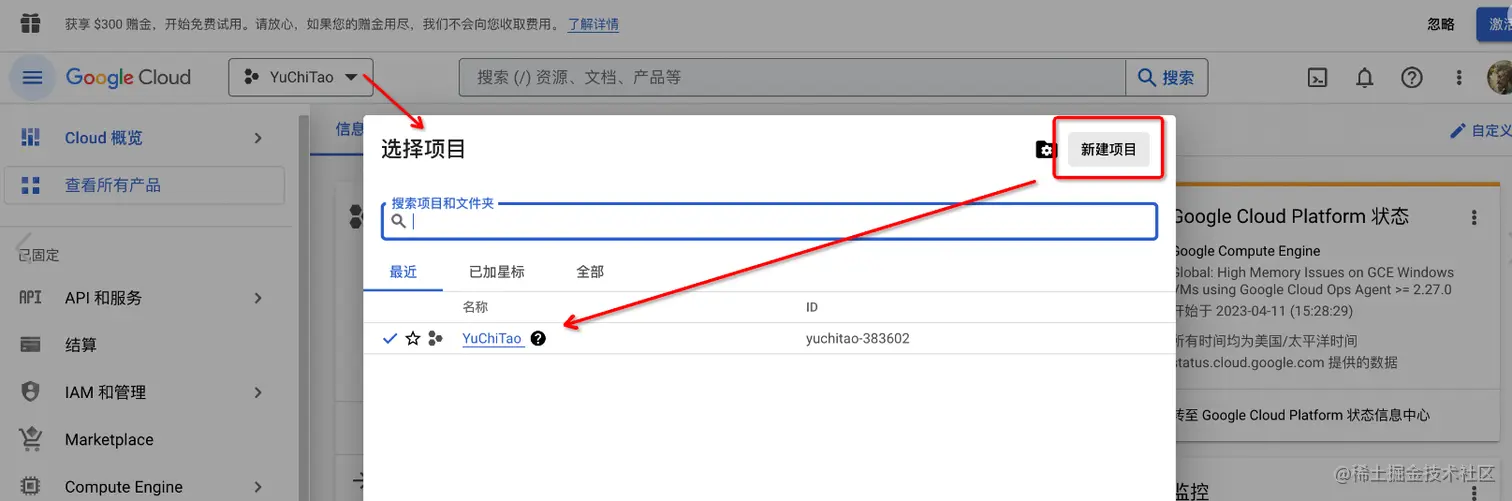Switch to the 最近 tab
1512x501 pixels.
tap(403, 272)
